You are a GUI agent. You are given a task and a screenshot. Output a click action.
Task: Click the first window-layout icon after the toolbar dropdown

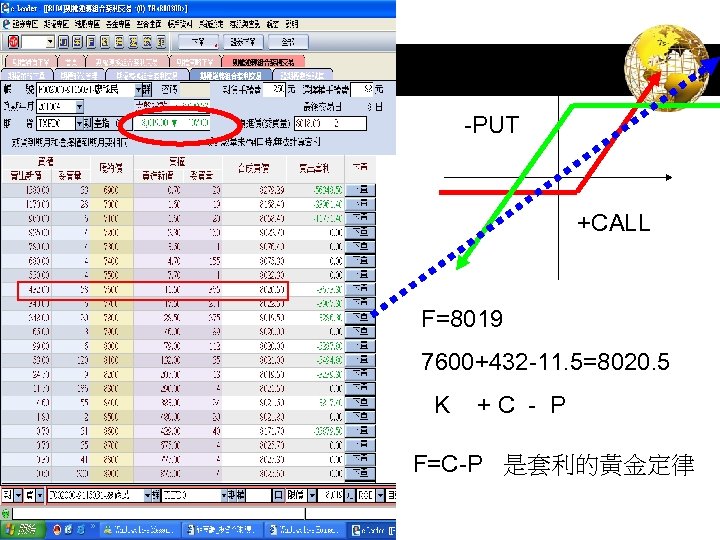pyautogui.click(x=63, y=42)
